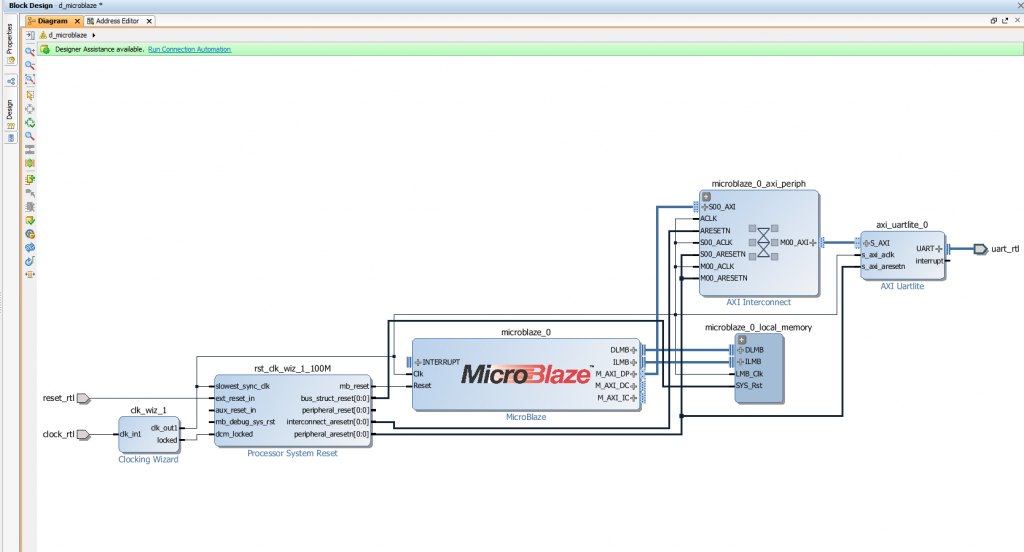Click the Auto-fit selection icon
This screenshot has width=1024, height=552.
pos(30,109)
